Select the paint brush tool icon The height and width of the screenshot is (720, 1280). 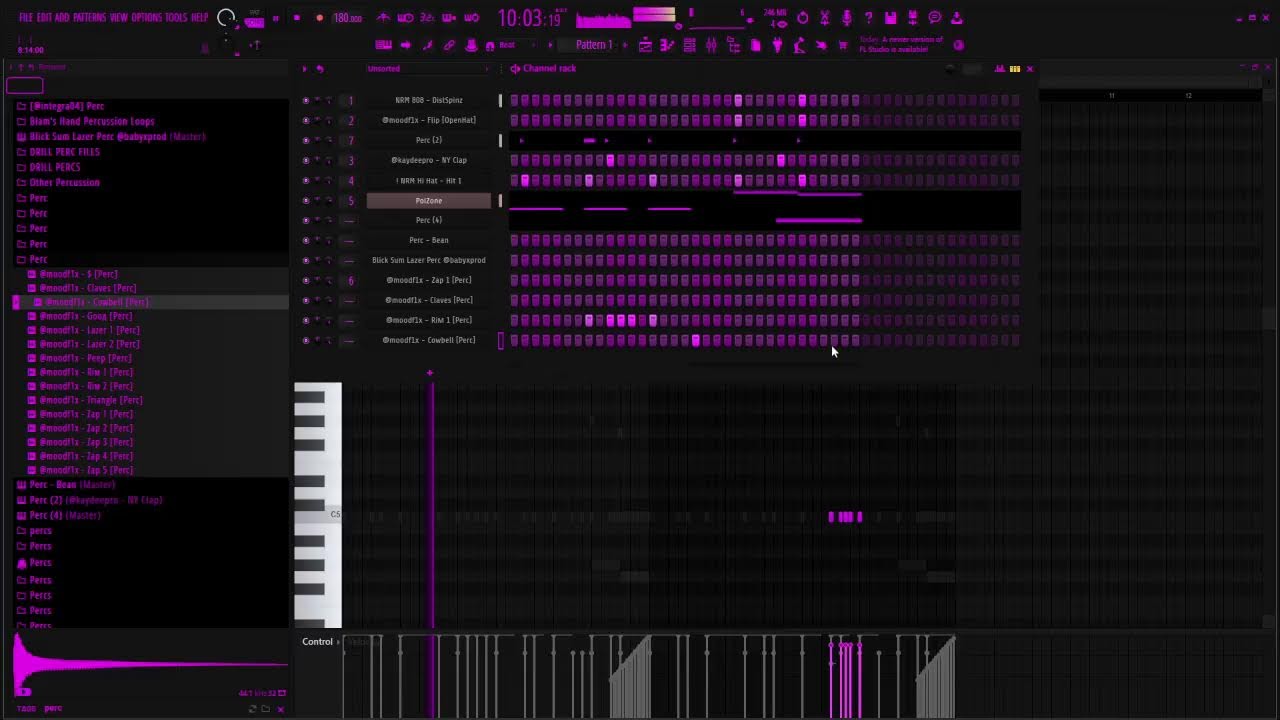coord(427,45)
